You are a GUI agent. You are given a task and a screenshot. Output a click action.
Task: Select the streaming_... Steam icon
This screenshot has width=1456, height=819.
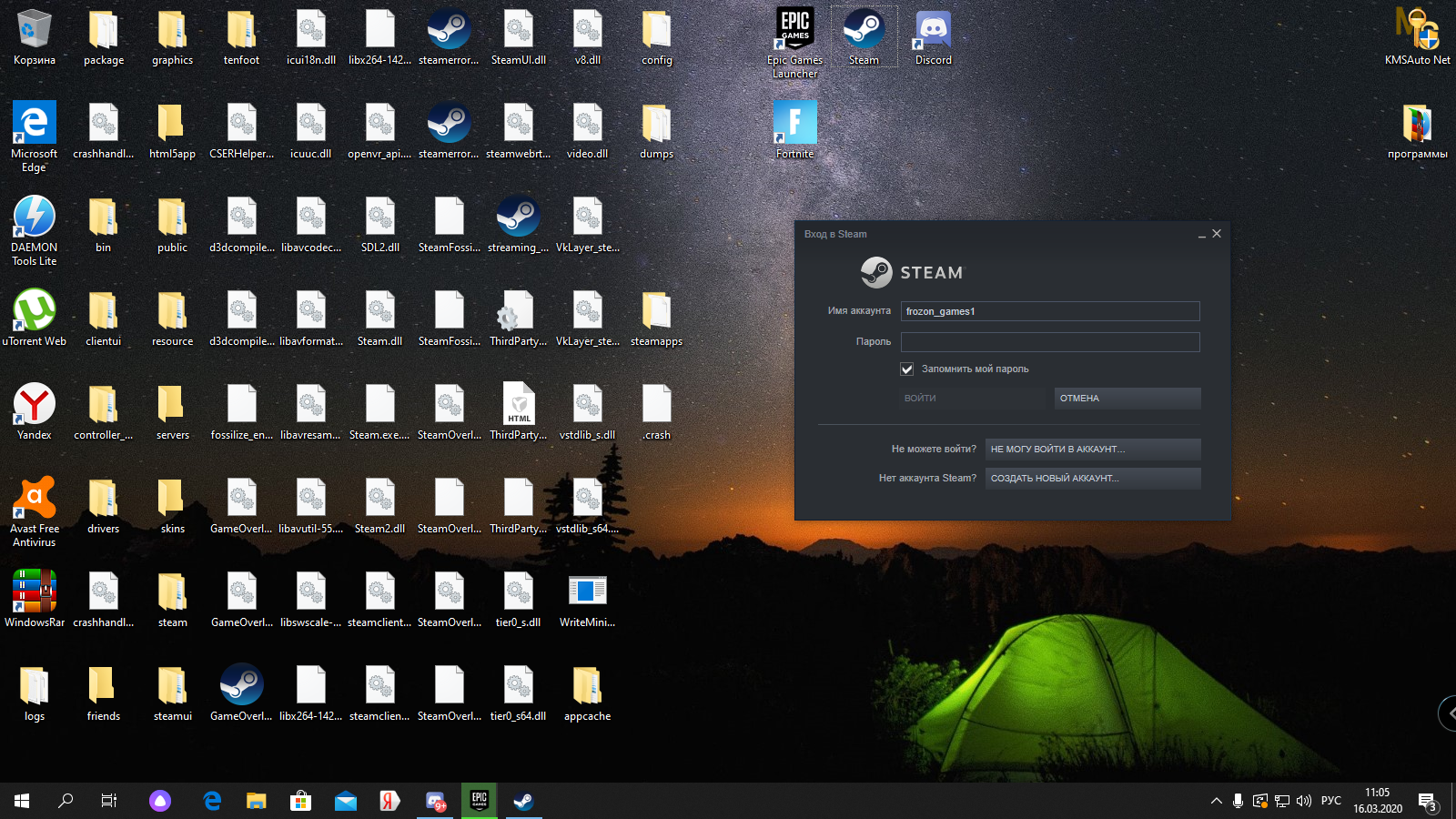[518, 224]
